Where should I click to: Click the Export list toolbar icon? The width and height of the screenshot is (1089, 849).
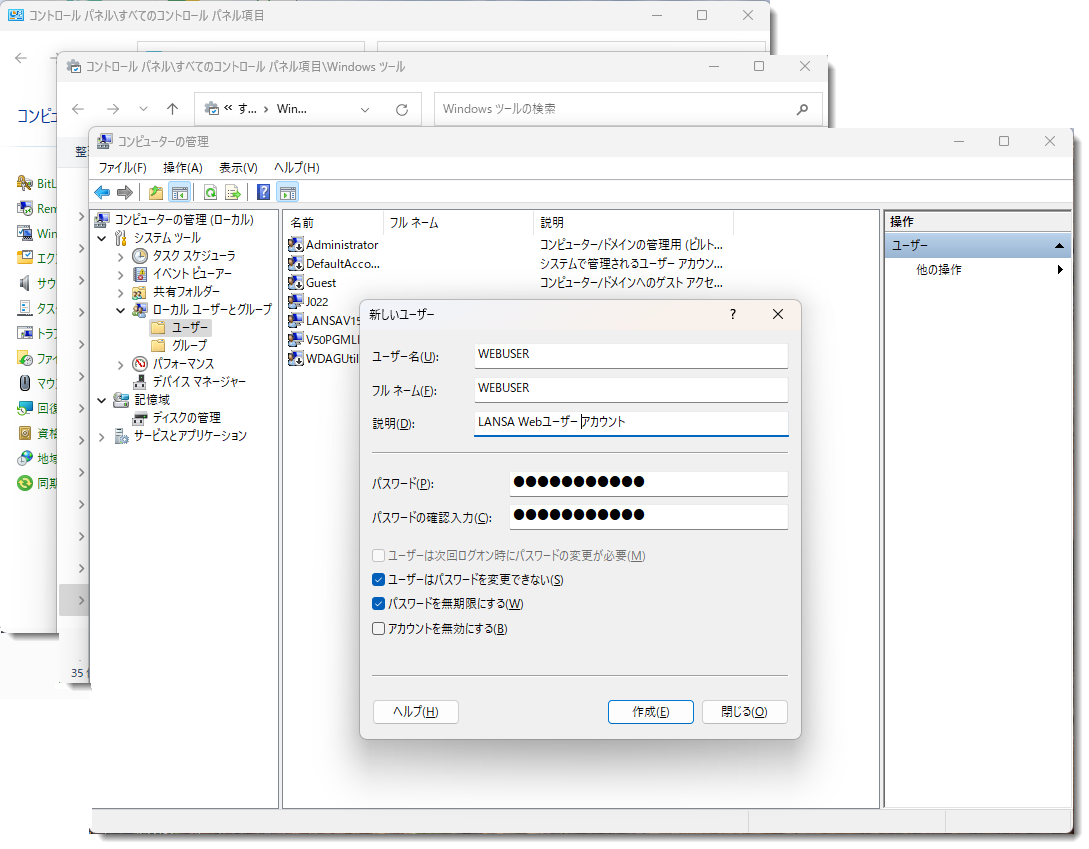pos(233,192)
